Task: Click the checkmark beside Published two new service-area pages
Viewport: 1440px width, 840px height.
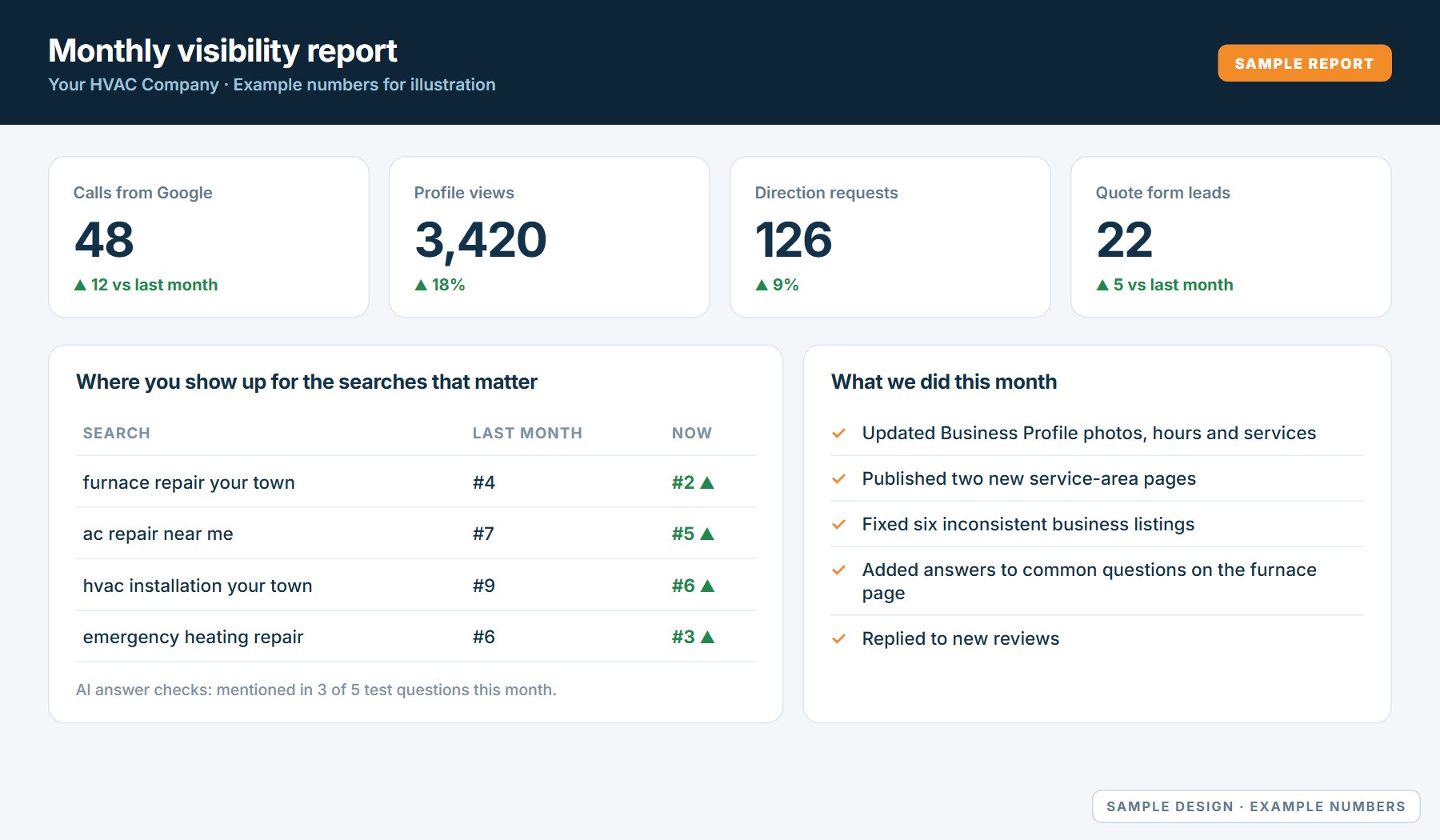Action: click(839, 478)
